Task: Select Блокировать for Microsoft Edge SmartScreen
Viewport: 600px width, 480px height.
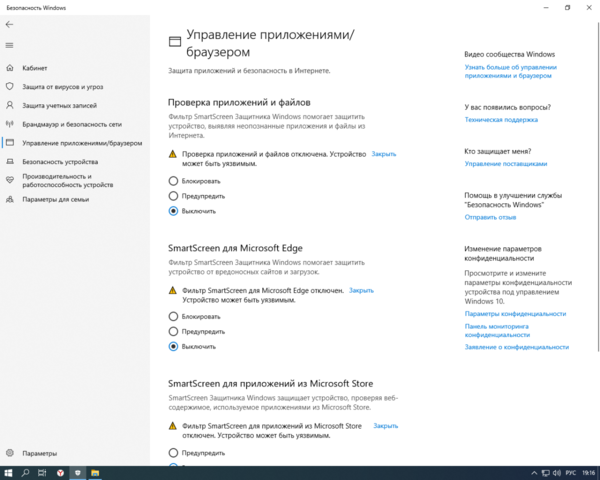Action: tap(194, 317)
